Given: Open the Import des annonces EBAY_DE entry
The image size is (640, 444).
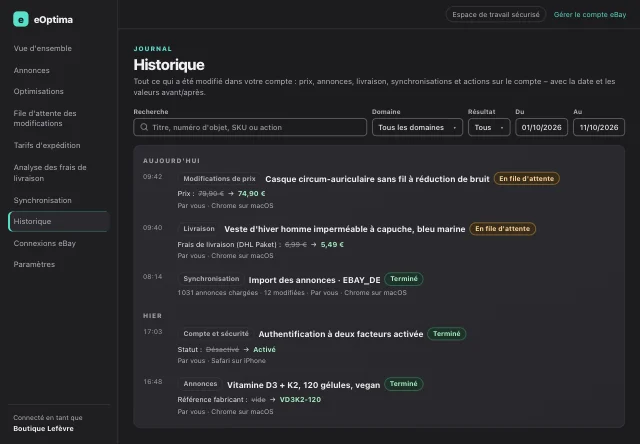Looking at the screenshot, I should click(x=314, y=280).
